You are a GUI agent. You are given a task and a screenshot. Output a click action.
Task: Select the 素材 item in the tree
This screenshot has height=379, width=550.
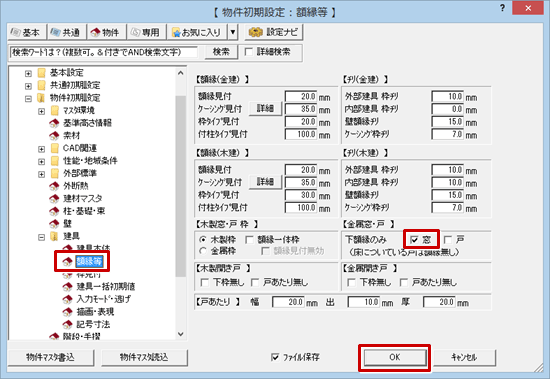pos(72,135)
